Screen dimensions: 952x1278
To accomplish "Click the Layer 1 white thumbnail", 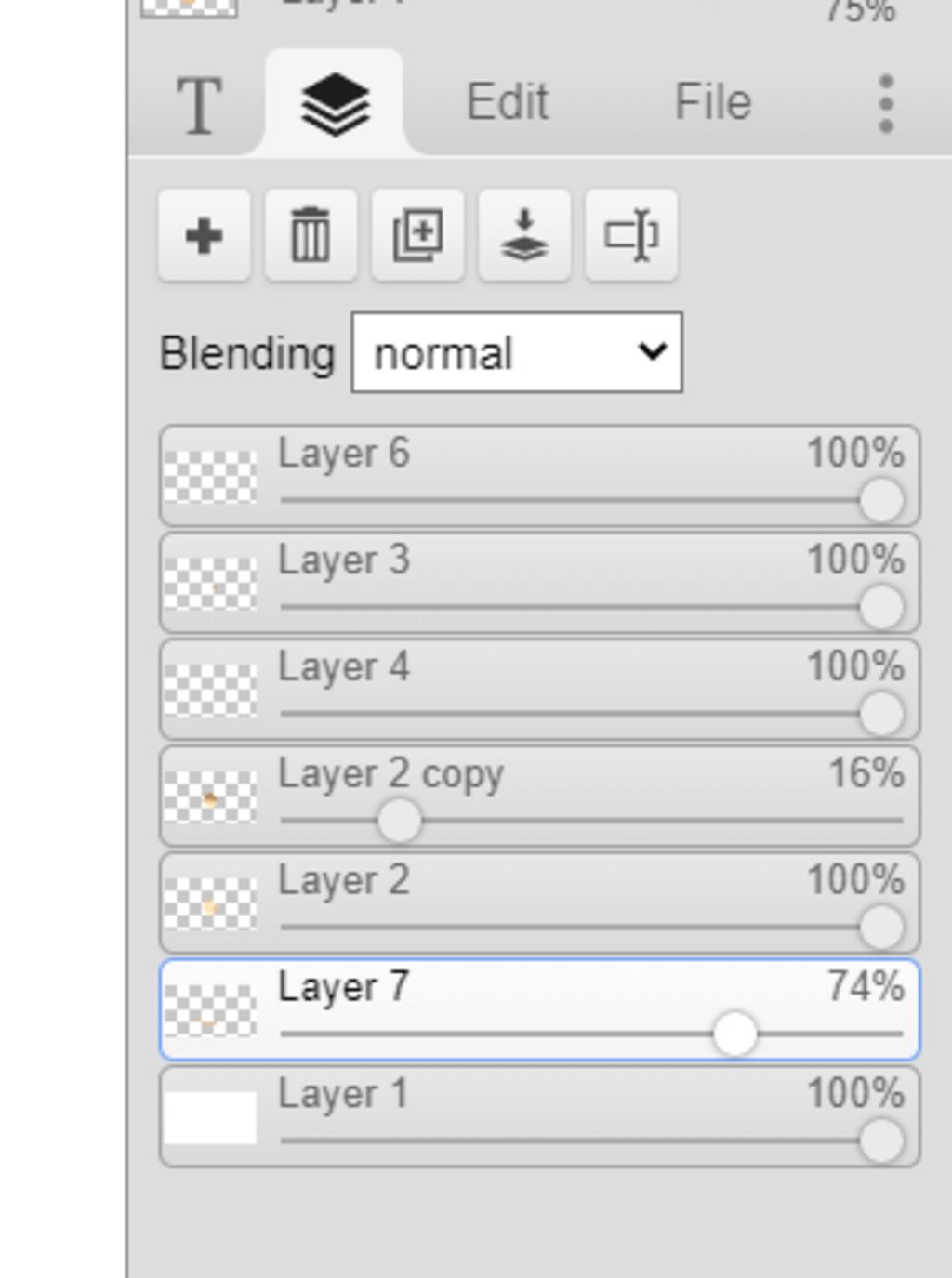I will (x=210, y=1117).
